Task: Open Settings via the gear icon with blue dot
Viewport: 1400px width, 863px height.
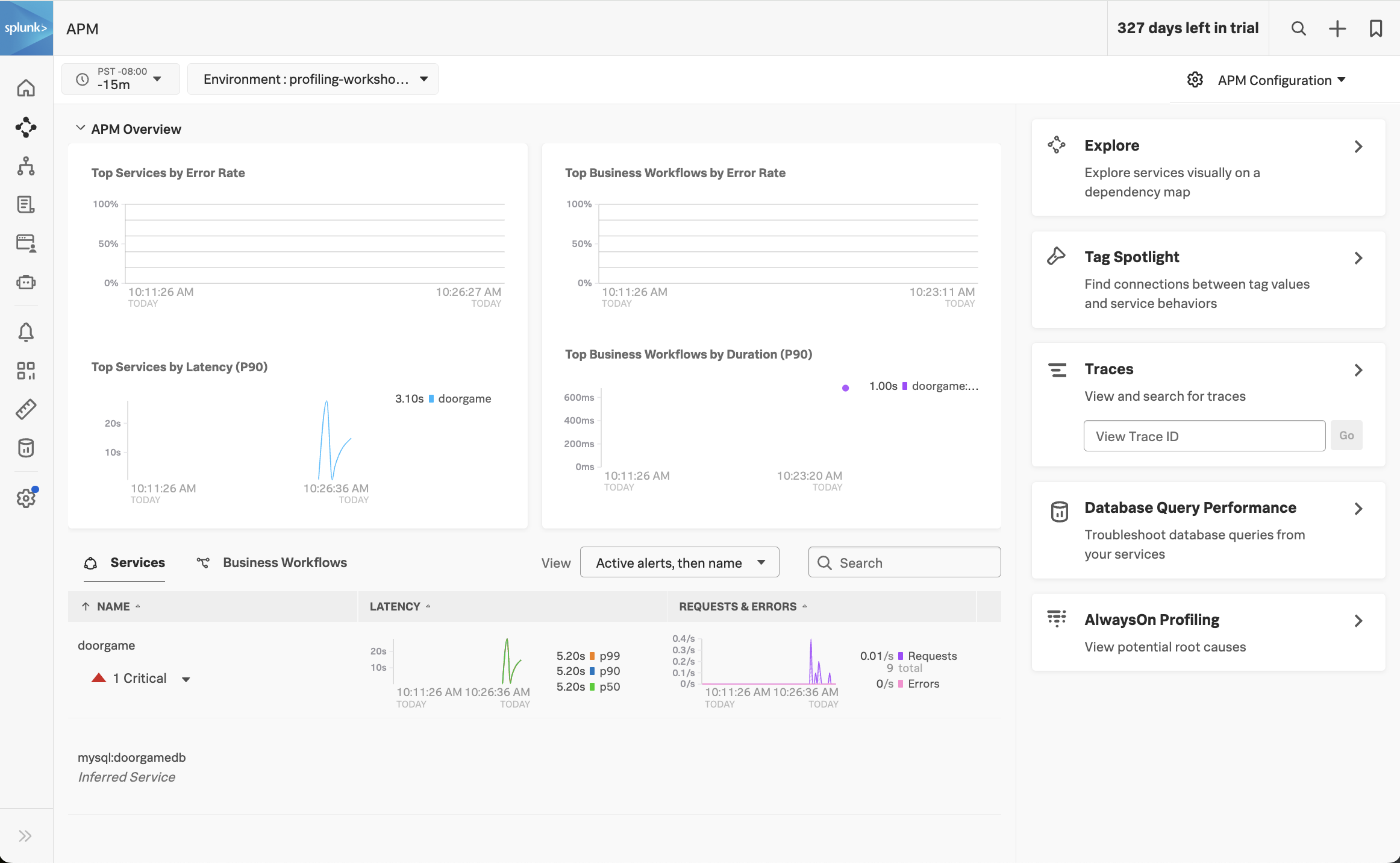Action: 27,498
